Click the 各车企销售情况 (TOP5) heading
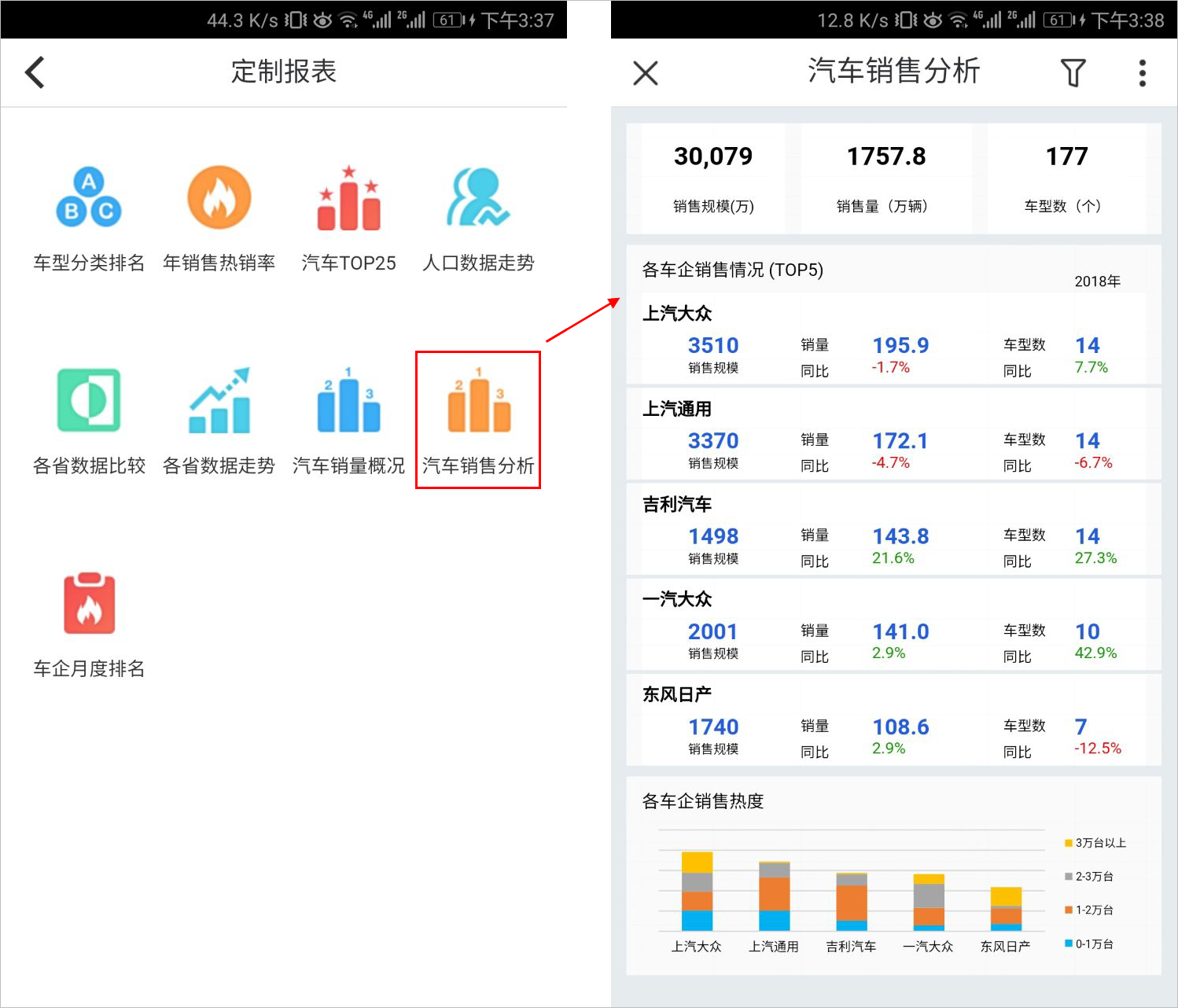 (x=733, y=270)
